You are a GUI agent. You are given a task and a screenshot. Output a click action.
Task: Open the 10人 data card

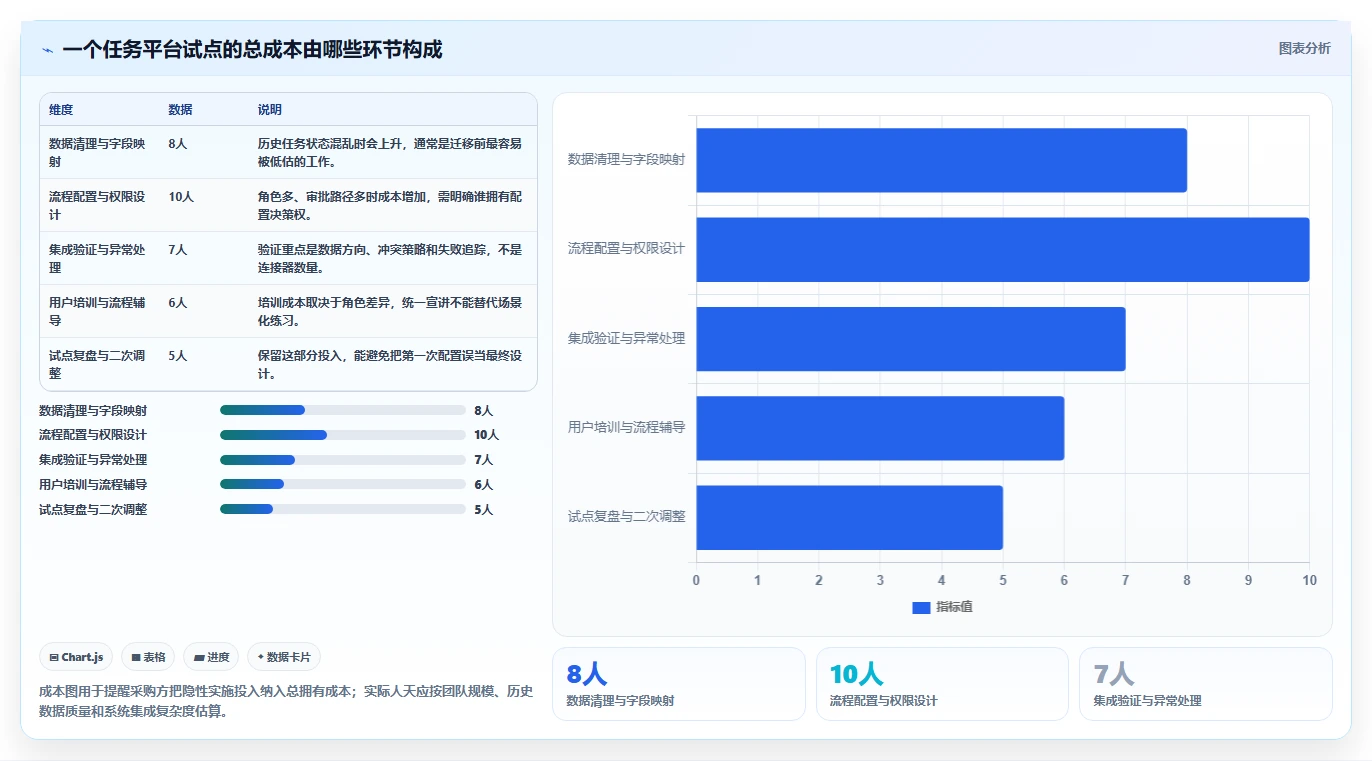click(x=942, y=684)
